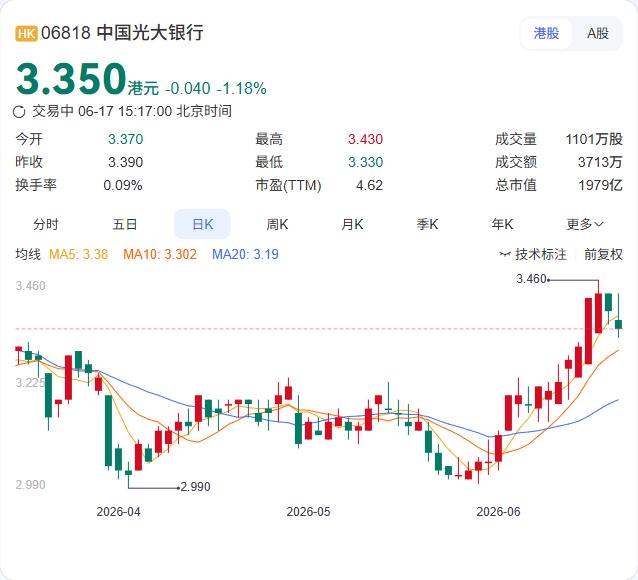
Task: Switch to 港股 market toggle
Action: pos(546,33)
